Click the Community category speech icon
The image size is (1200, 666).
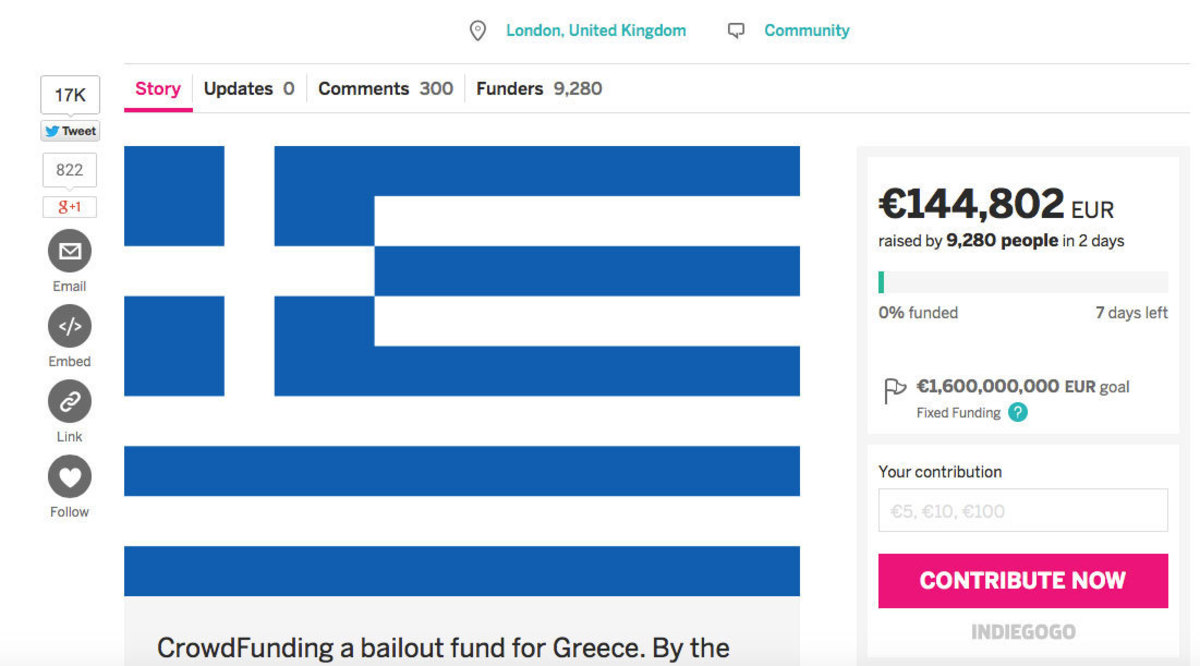click(737, 31)
